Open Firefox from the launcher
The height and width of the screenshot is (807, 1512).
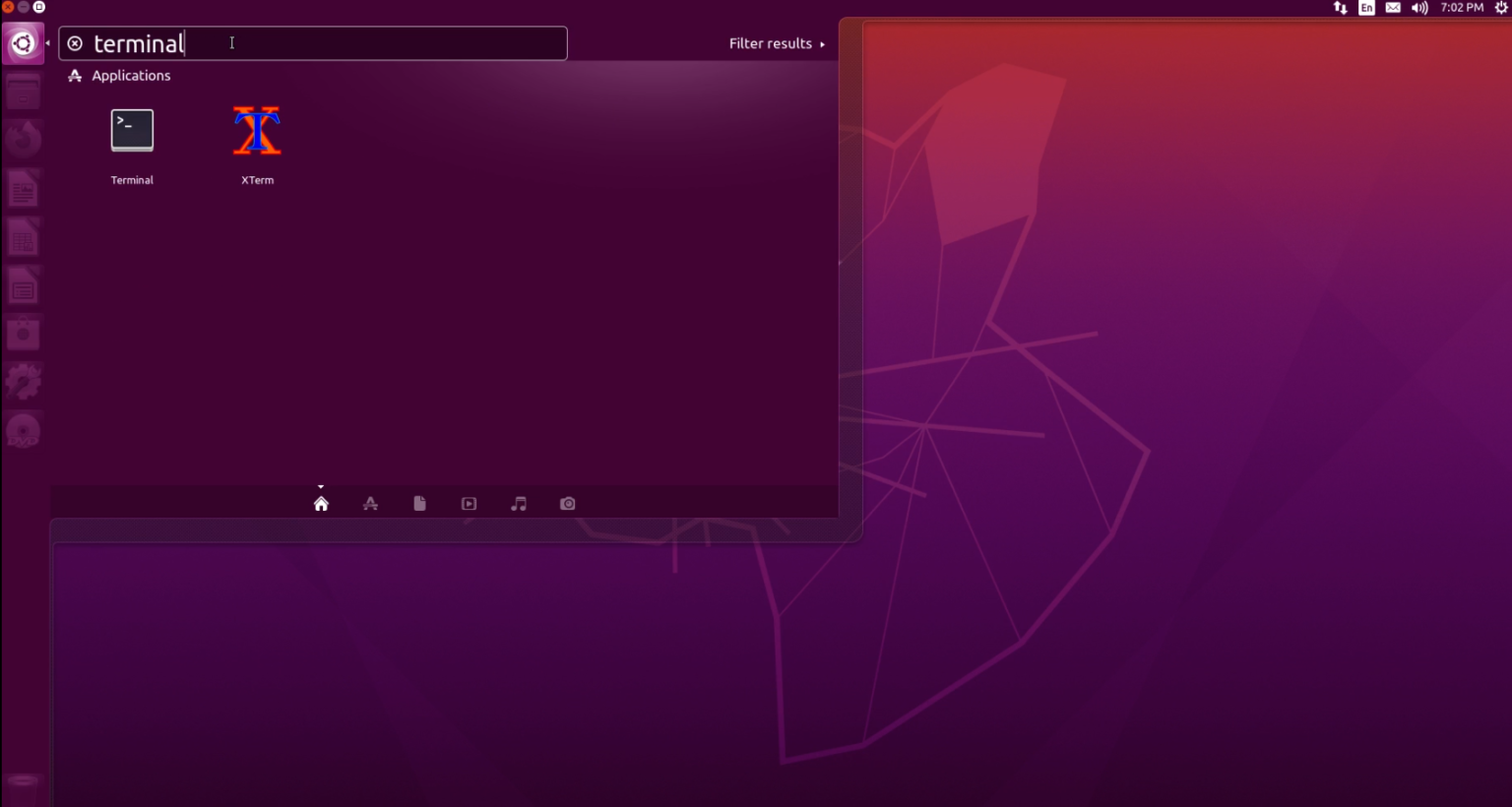click(23, 139)
